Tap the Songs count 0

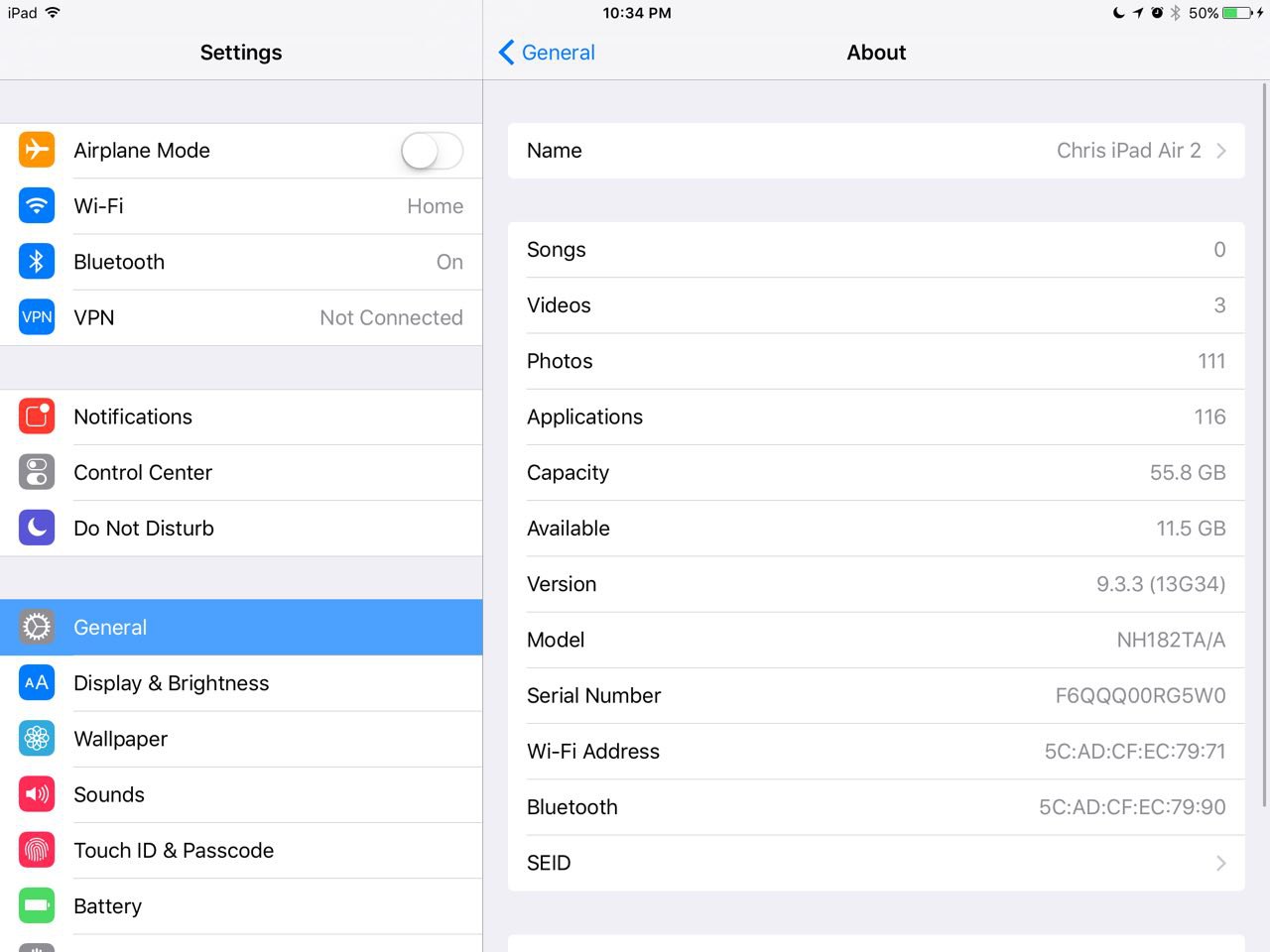click(x=1219, y=250)
